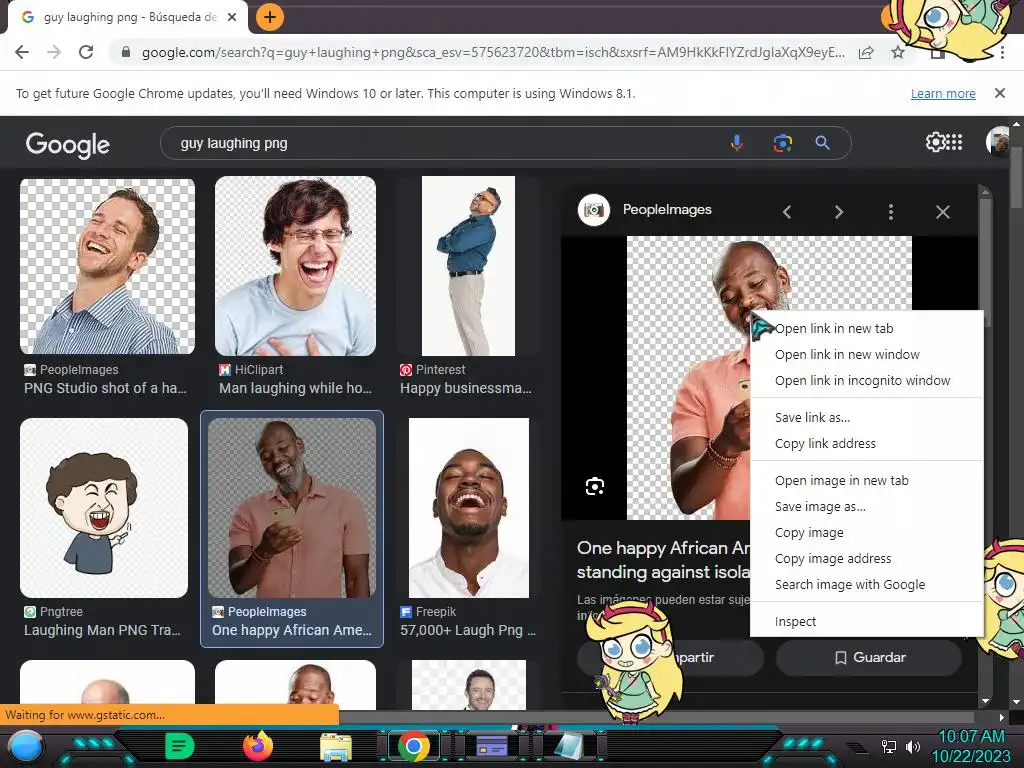Open the Chrome three-dot menu
Viewport: 1024px width, 768px height.
(x=1002, y=52)
